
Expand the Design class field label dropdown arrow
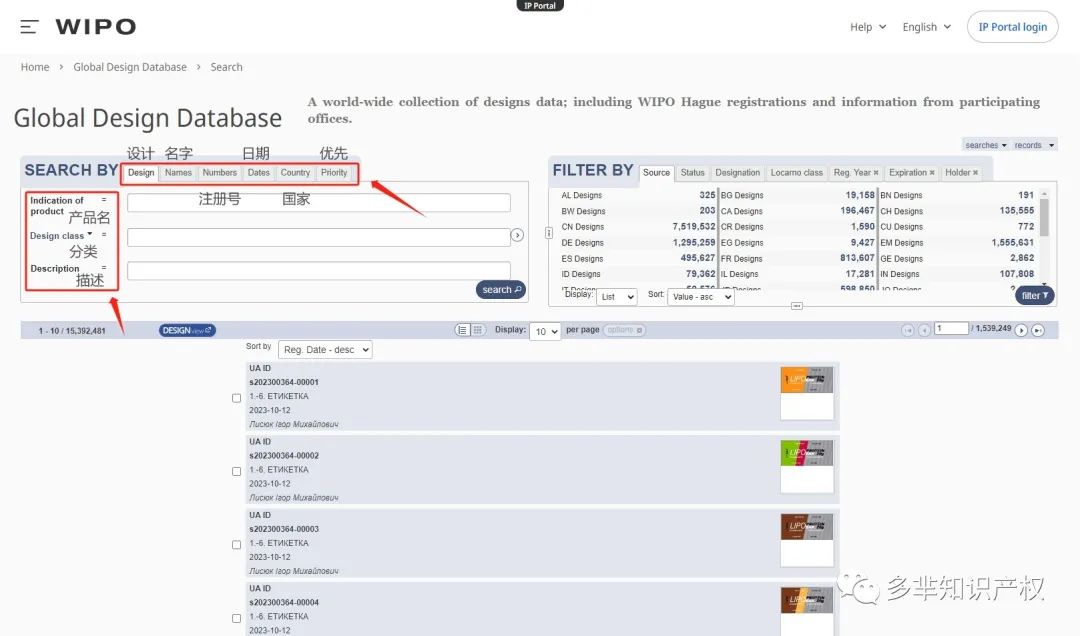(90, 234)
